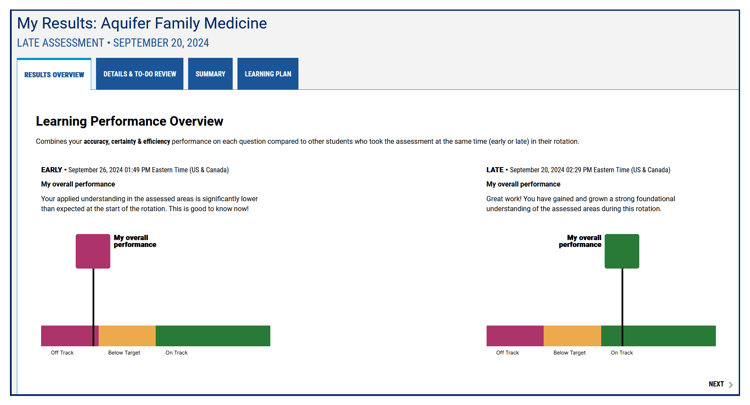Click 'On Track' label under the Late chart
This screenshot has width=750, height=405.
click(x=622, y=353)
